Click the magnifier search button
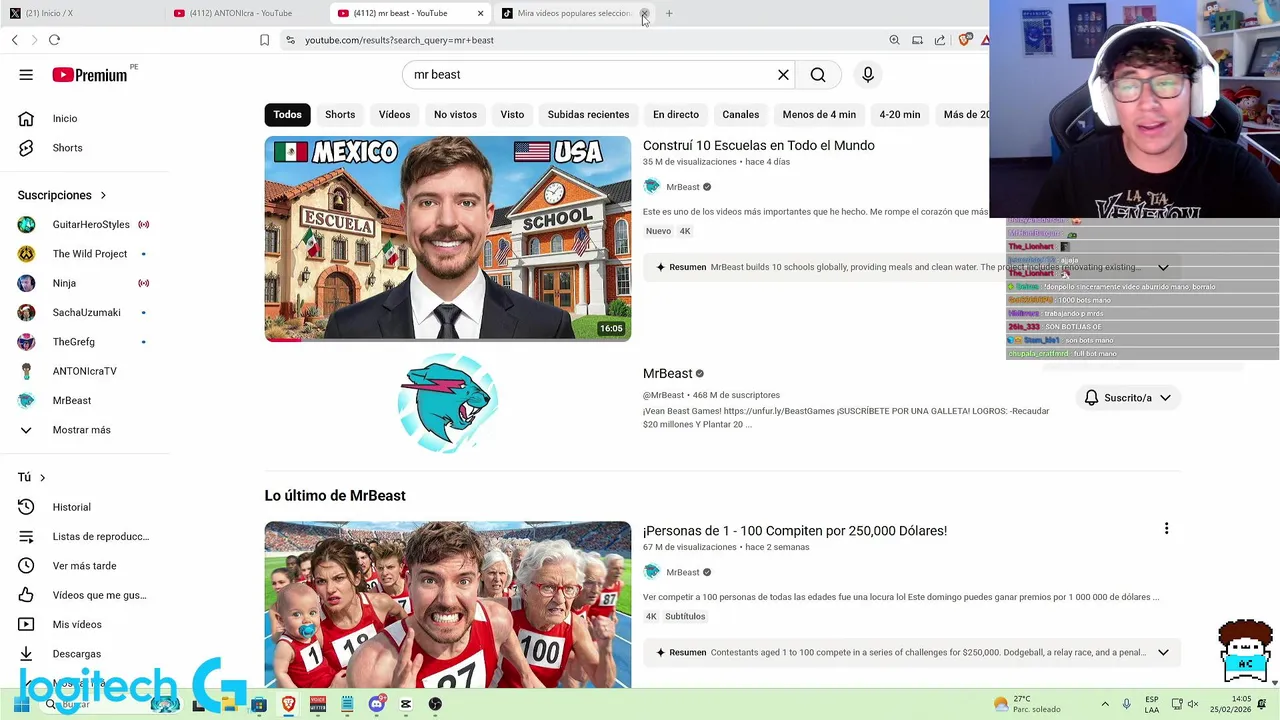 point(818,74)
